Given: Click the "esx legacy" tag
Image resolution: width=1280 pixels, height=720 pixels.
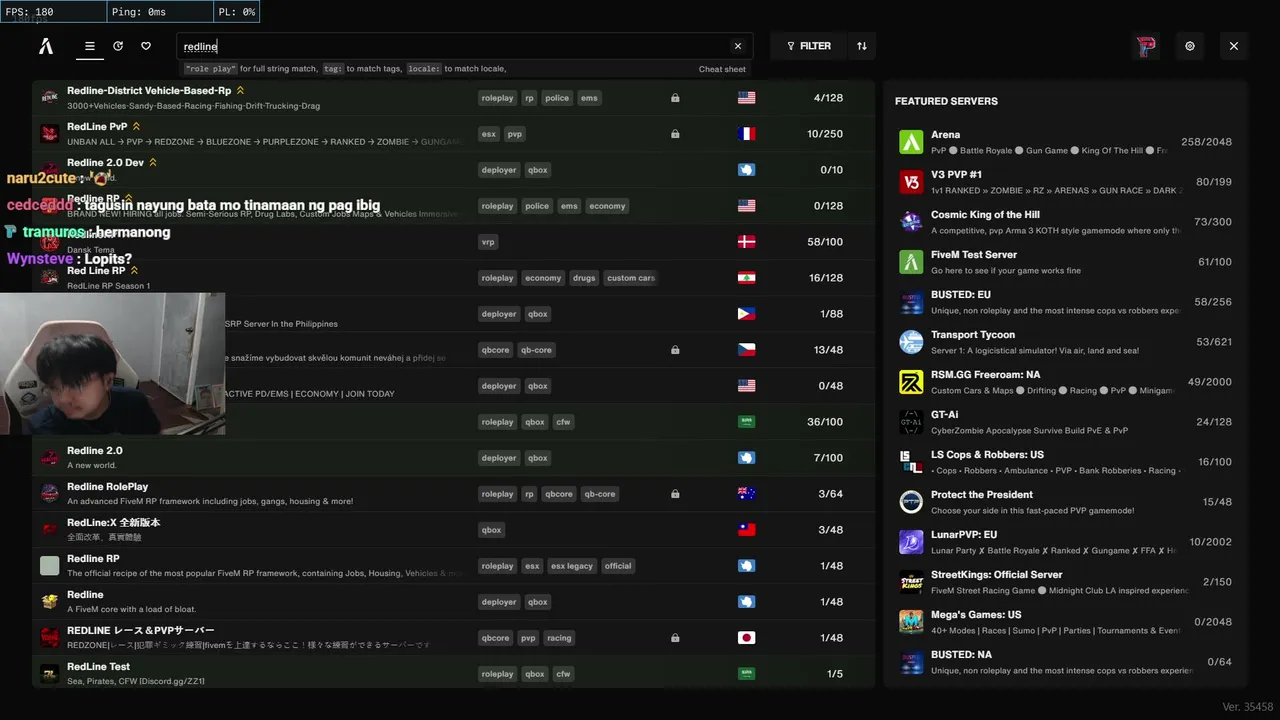Looking at the screenshot, I should point(572,566).
